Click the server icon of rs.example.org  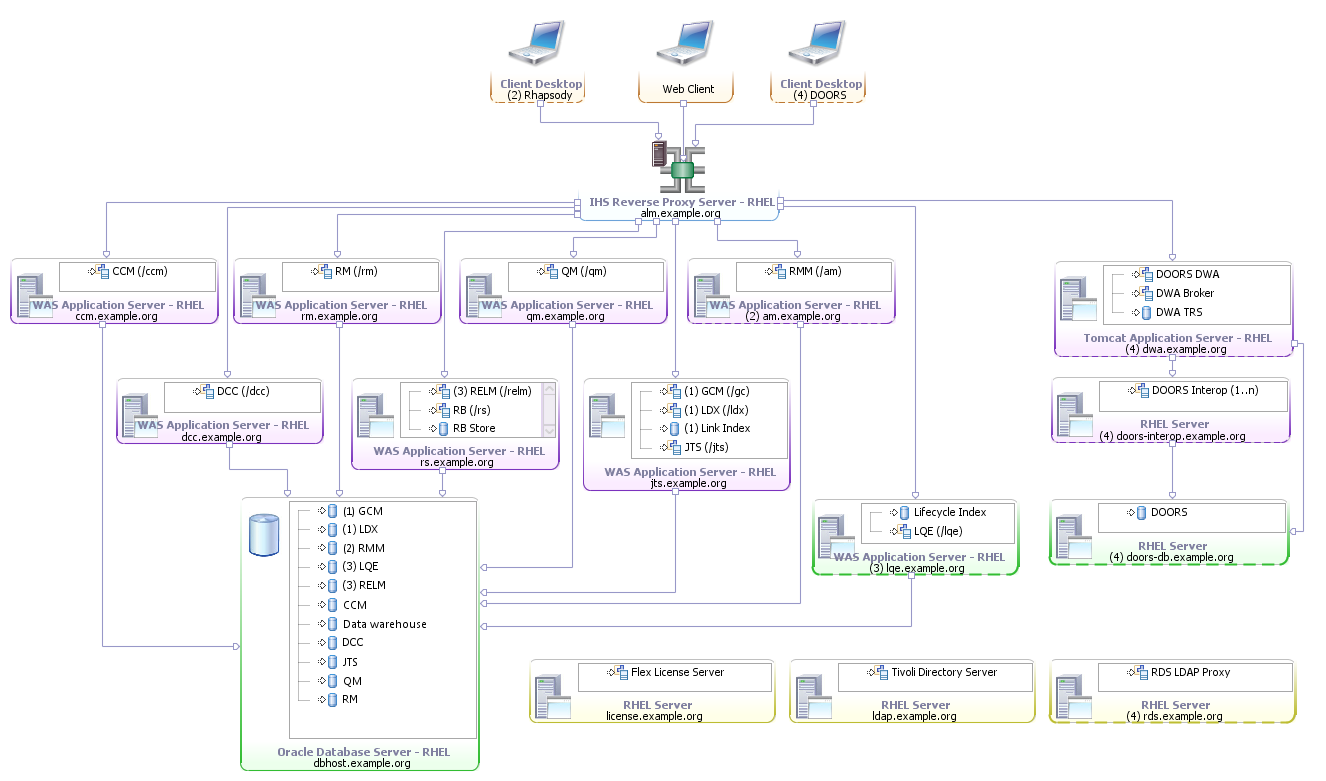coord(375,417)
